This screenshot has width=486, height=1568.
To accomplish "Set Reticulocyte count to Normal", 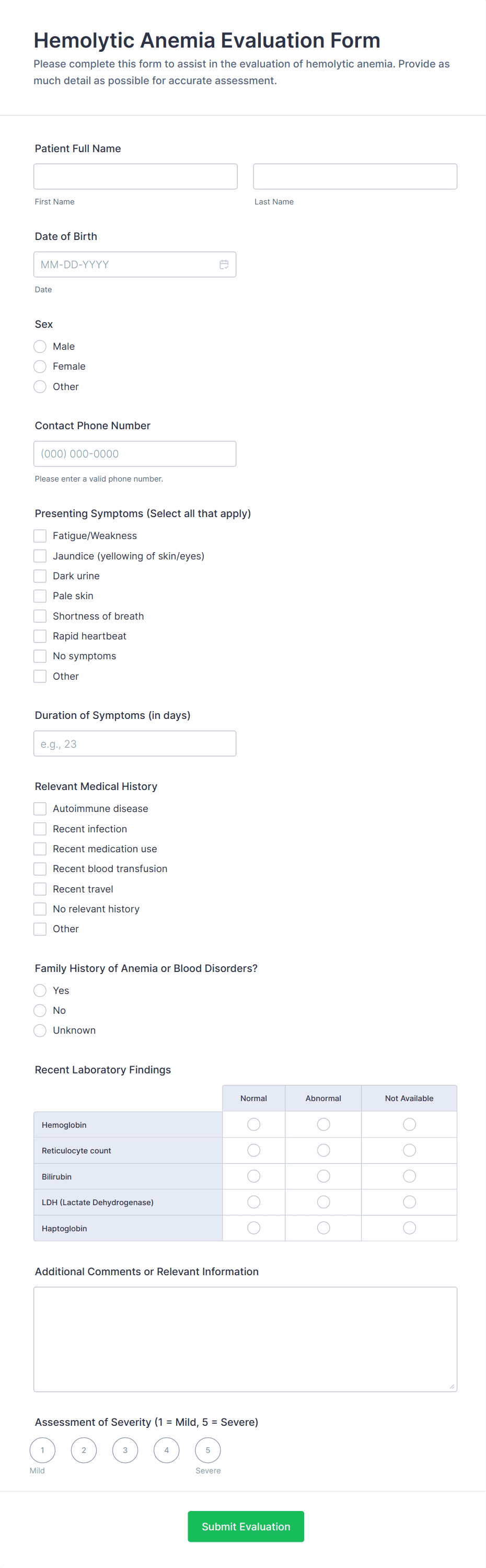I will (x=253, y=1150).
